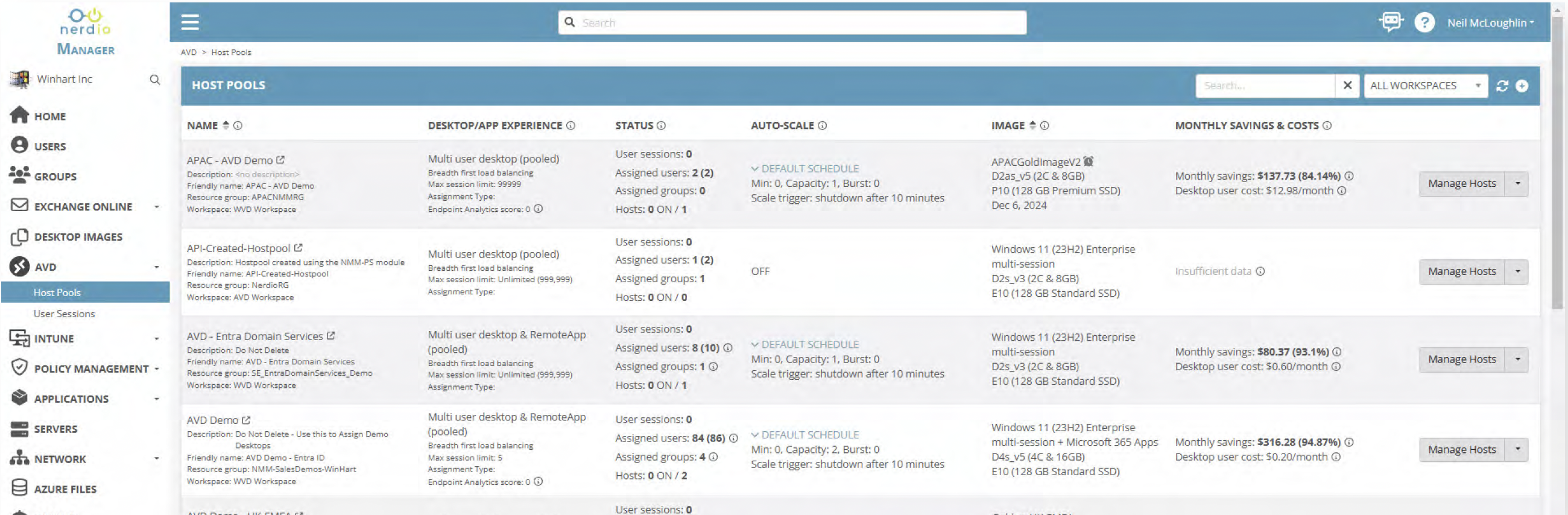Show info for $316.28 monthly savings
The width and height of the screenshot is (1568, 515).
click(x=1350, y=443)
